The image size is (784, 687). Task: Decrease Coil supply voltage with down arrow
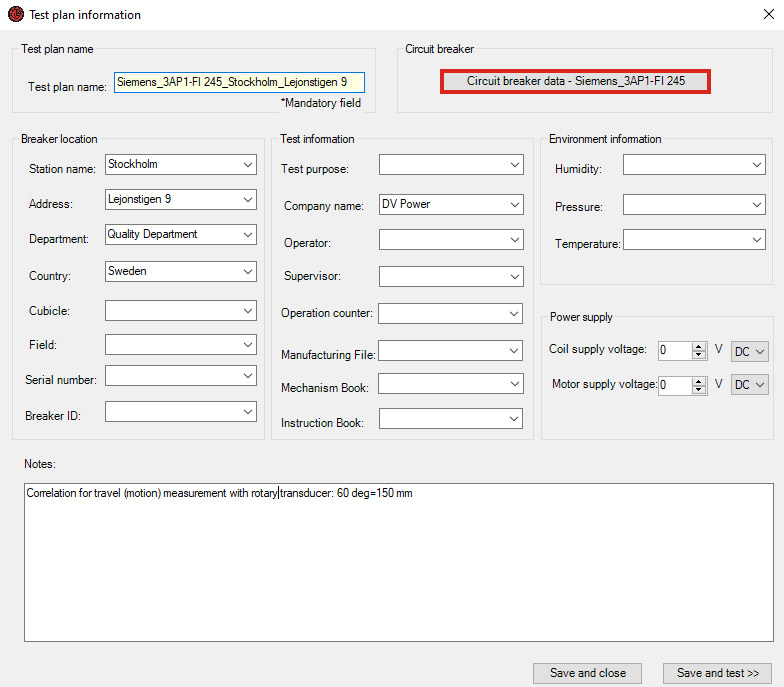point(698,355)
